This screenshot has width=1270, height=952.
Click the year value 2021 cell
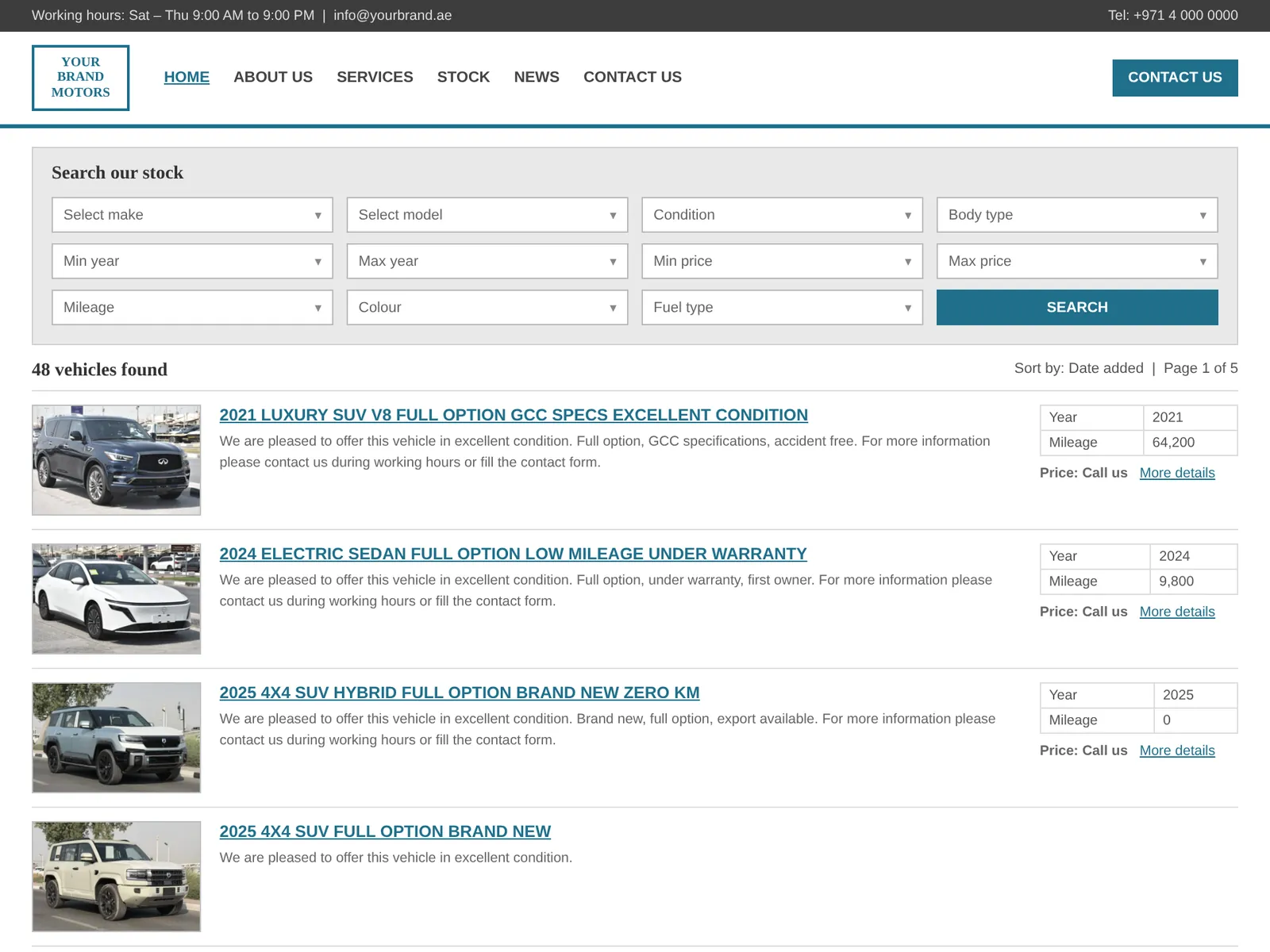[x=1190, y=417]
